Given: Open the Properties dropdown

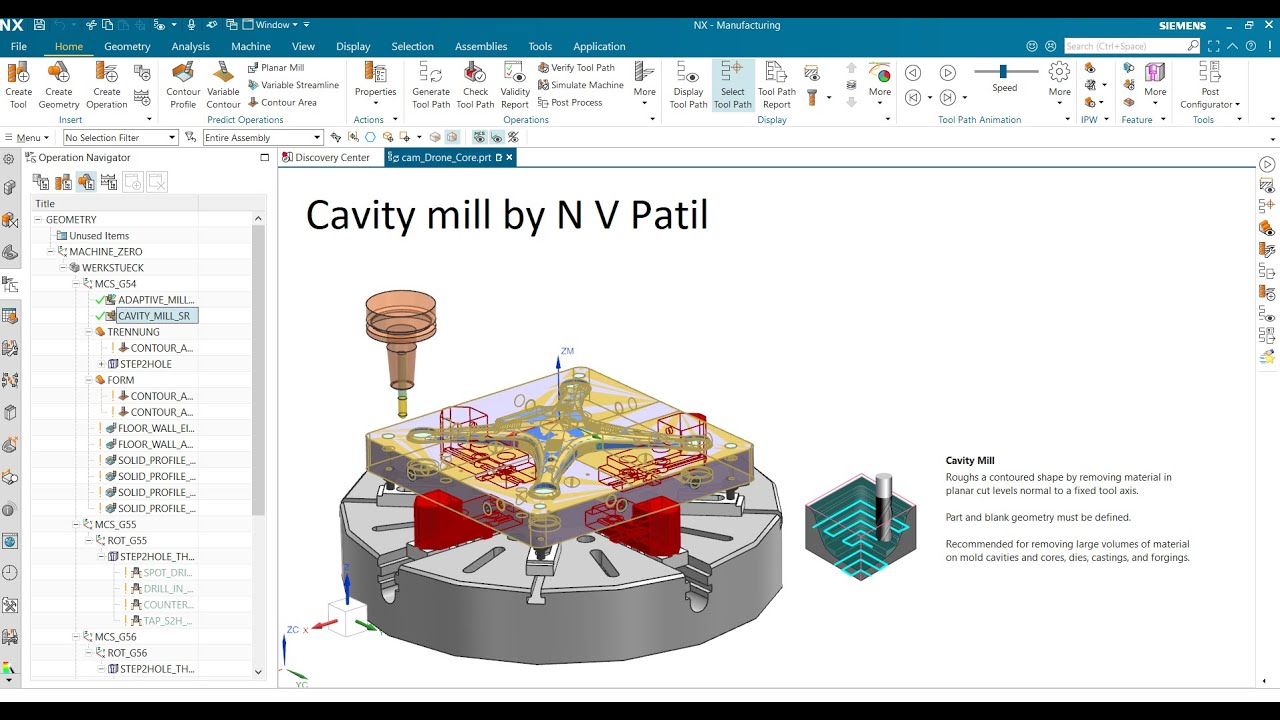Looking at the screenshot, I should [376, 84].
